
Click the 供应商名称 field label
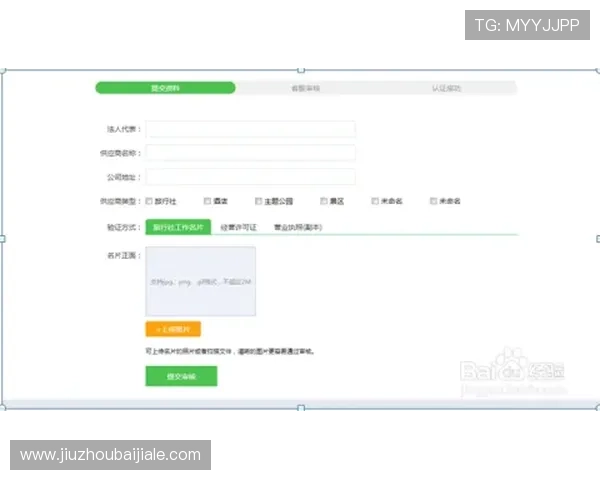point(121,153)
